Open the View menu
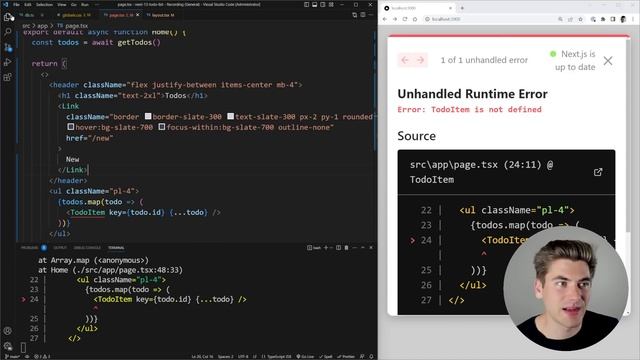 (62, 4)
